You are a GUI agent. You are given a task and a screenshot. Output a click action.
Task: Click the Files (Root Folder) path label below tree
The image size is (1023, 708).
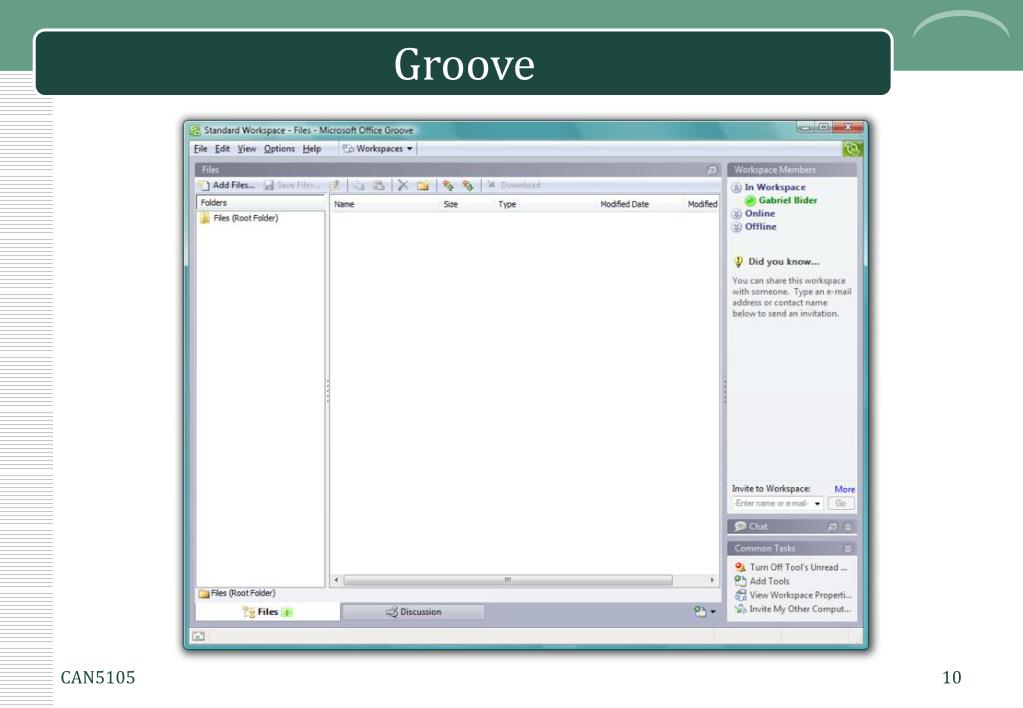pos(243,593)
